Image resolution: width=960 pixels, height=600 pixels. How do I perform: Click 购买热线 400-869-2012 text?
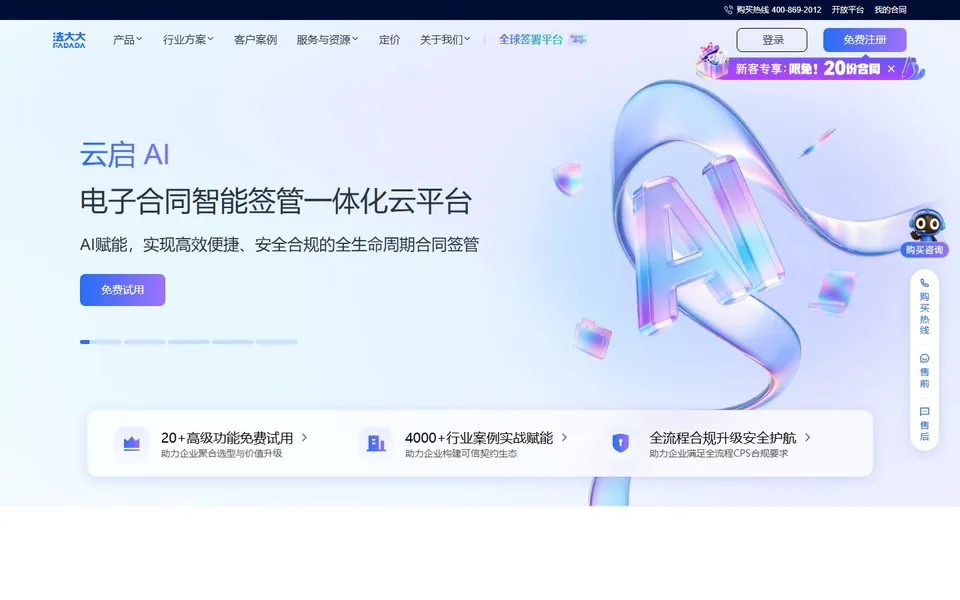[779, 10]
